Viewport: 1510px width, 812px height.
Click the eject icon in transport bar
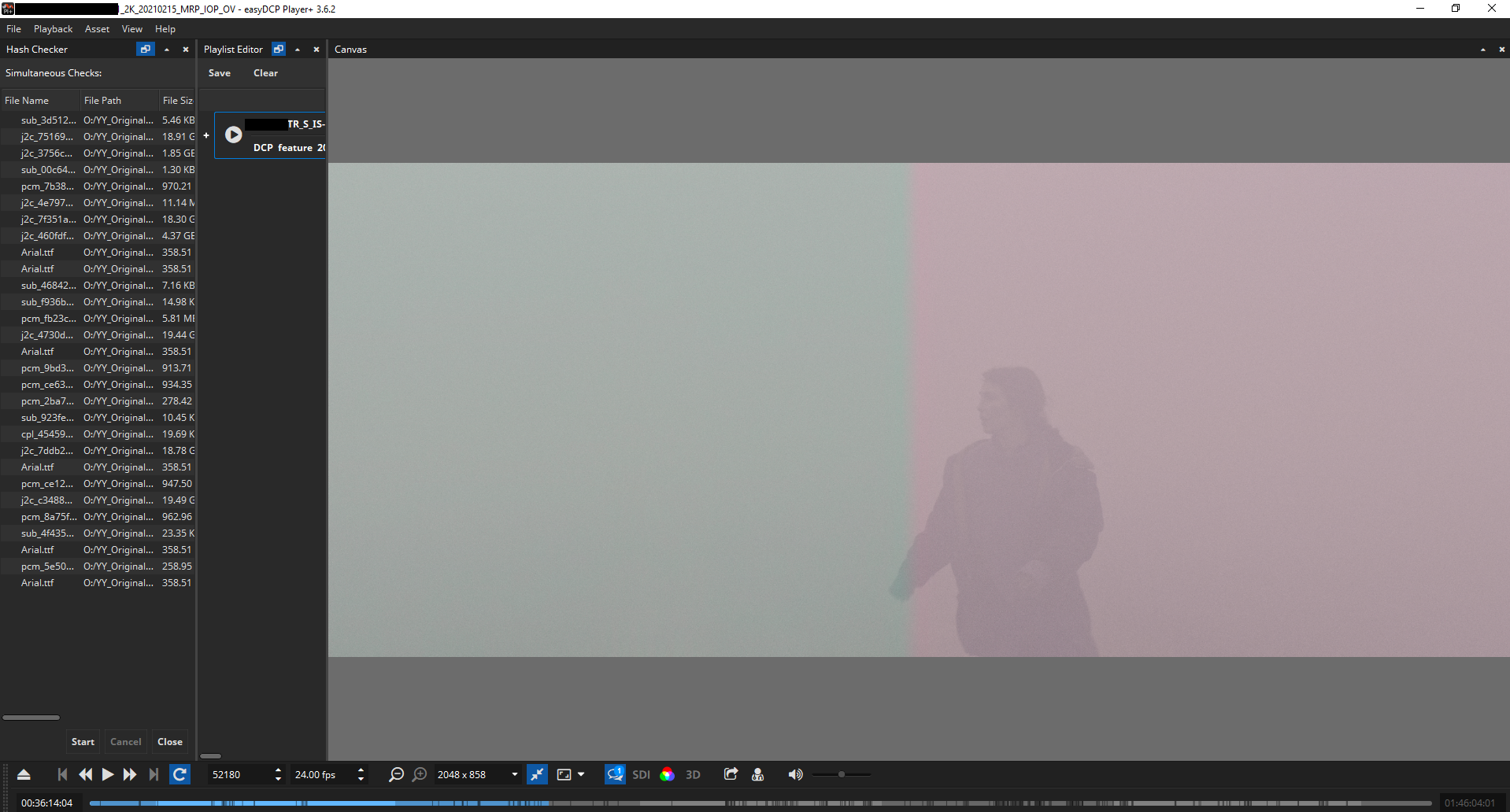[24, 775]
